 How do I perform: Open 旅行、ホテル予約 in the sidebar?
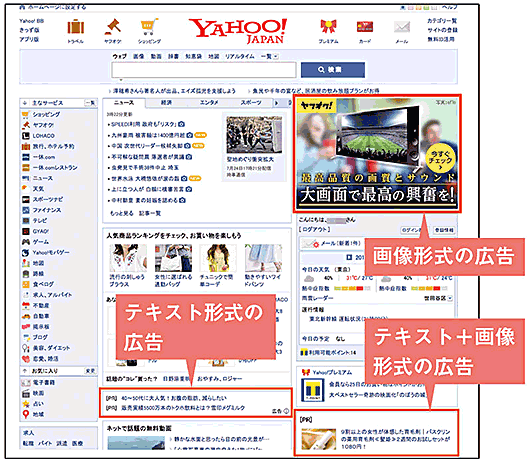(x=53, y=146)
